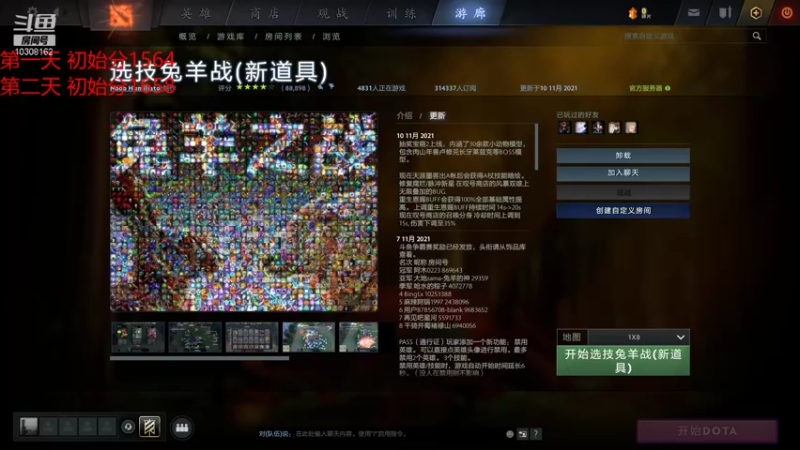Switch to the 概览 overview sub-tab
800x450 pixels.
tap(188, 37)
